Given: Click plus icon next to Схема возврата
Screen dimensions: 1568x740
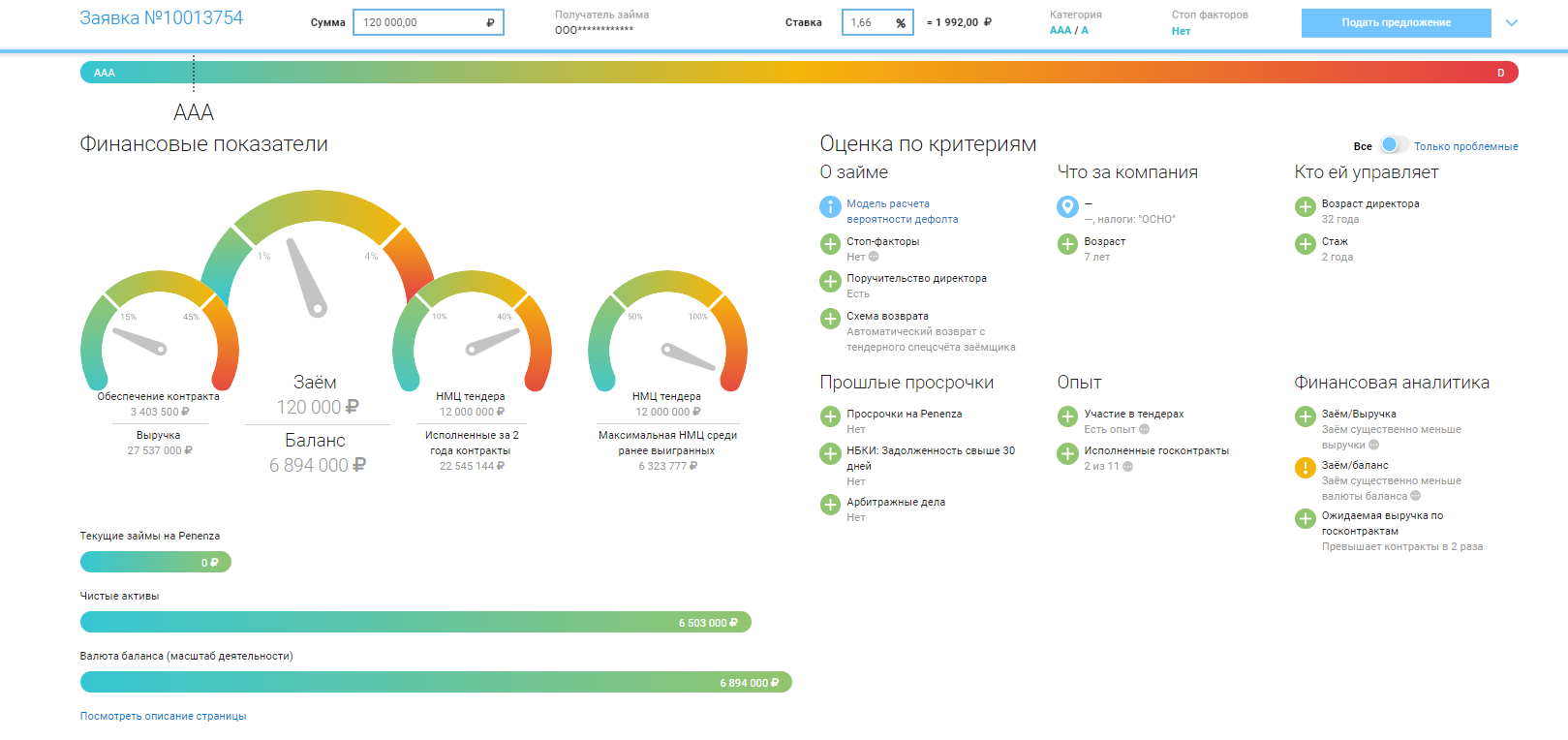Looking at the screenshot, I should 830,319.
